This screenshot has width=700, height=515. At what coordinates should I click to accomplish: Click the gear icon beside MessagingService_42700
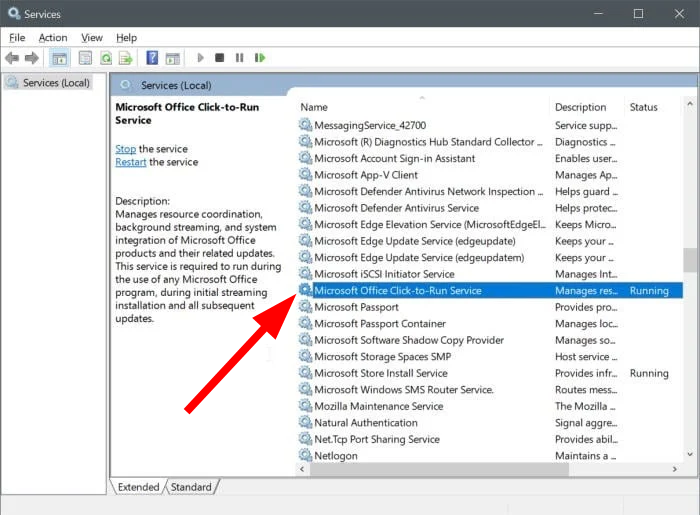305,125
